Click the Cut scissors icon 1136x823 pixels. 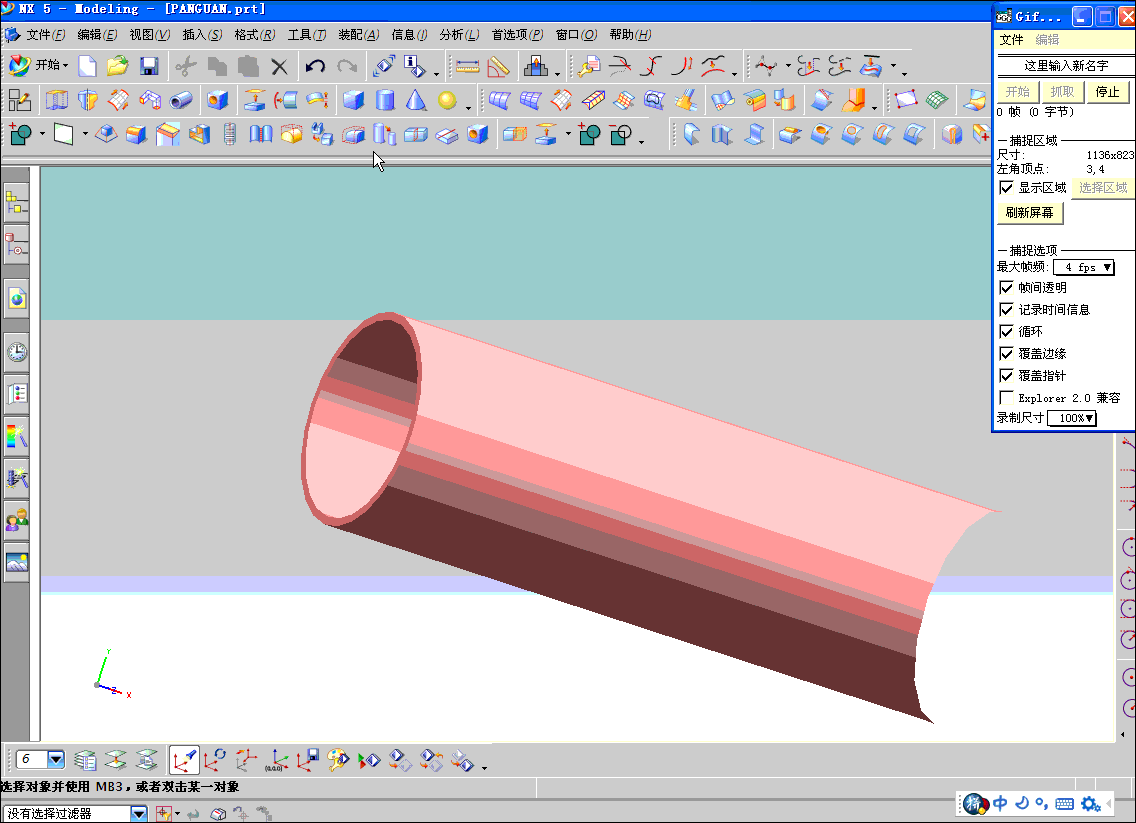[x=185, y=67]
